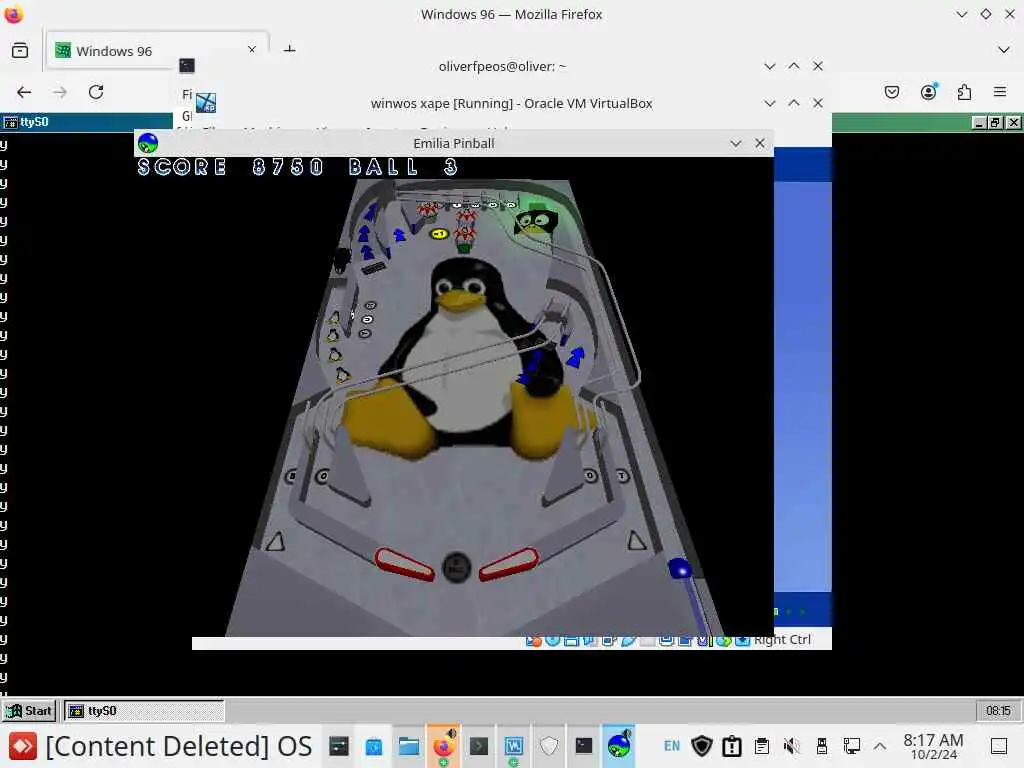Image resolution: width=1024 pixels, height=768 pixels.
Task: Close the Windows 96 browser tab
Action: tap(252, 50)
